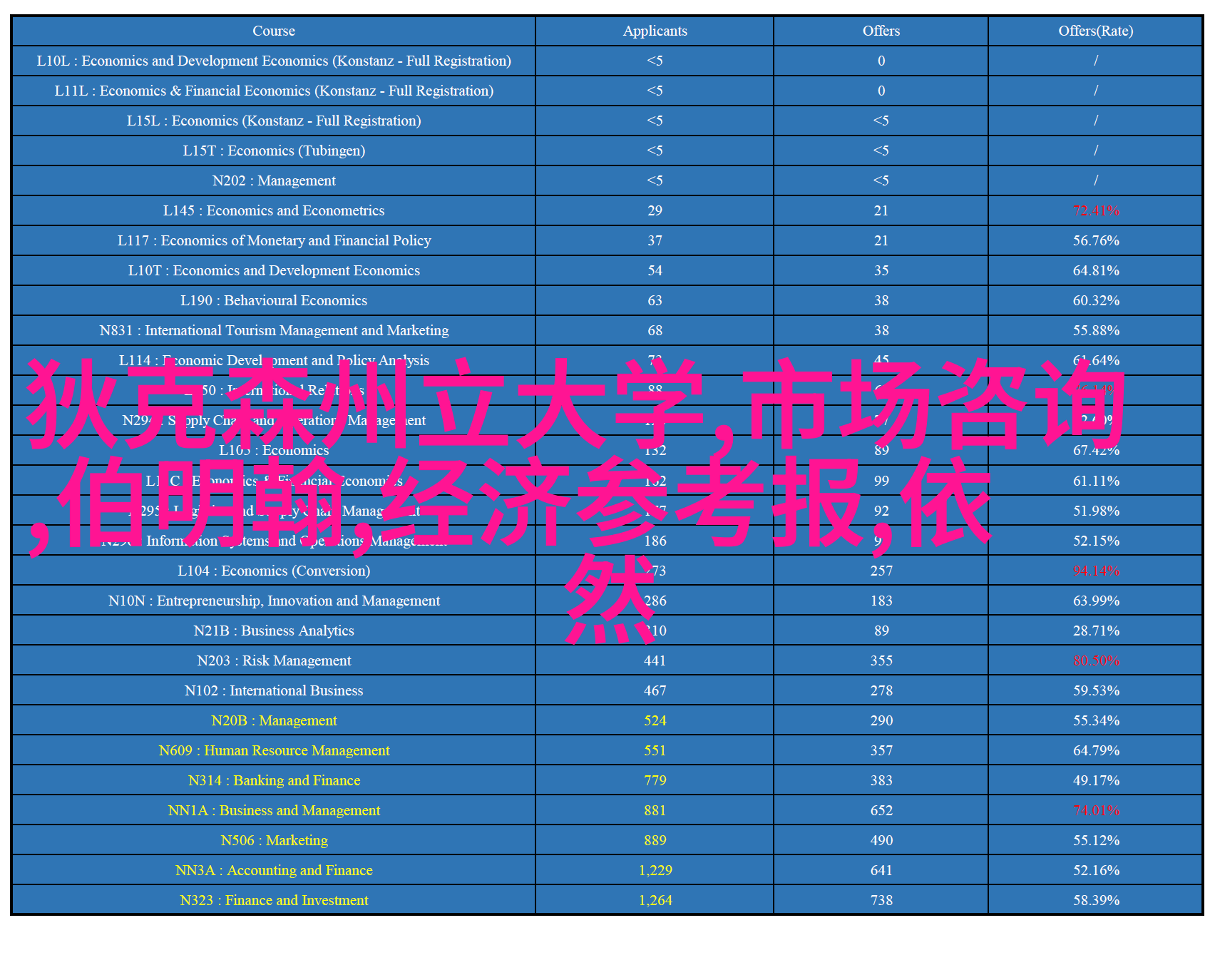Image resolution: width=1220 pixels, height=980 pixels.
Task: Click offers value 35
Action: point(881,270)
